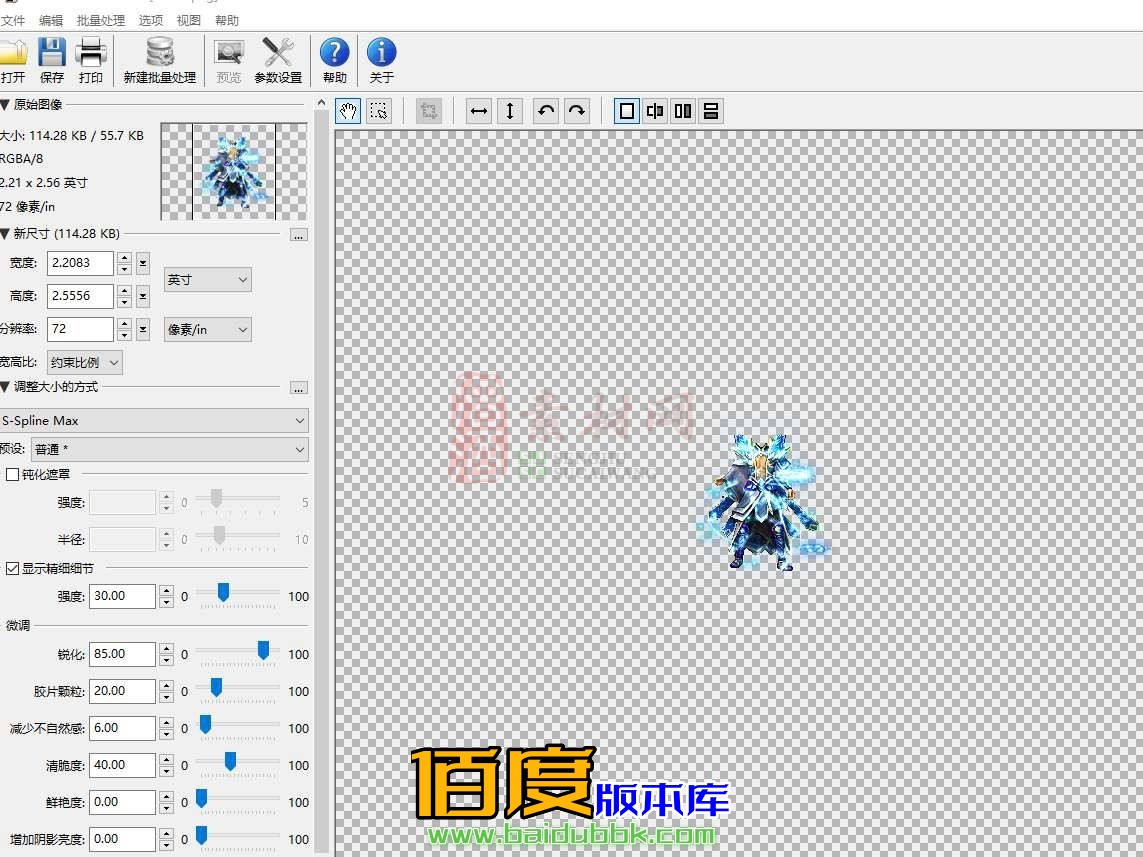Screen dimensions: 1143x857
Task: Flip the image horizontally
Action: pyautogui.click(x=478, y=110)
